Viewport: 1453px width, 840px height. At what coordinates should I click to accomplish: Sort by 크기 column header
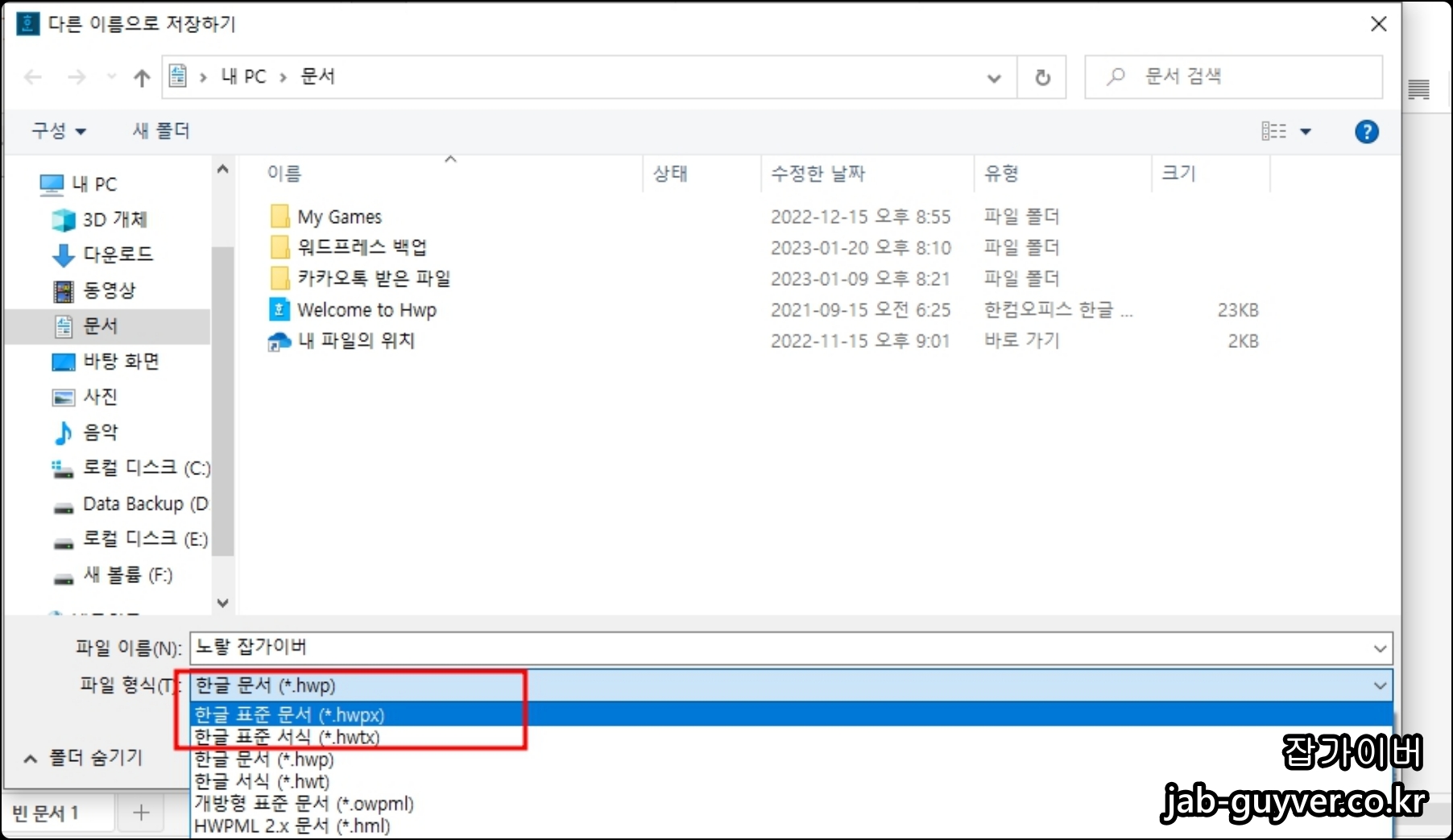click(x=1178, y=173)
